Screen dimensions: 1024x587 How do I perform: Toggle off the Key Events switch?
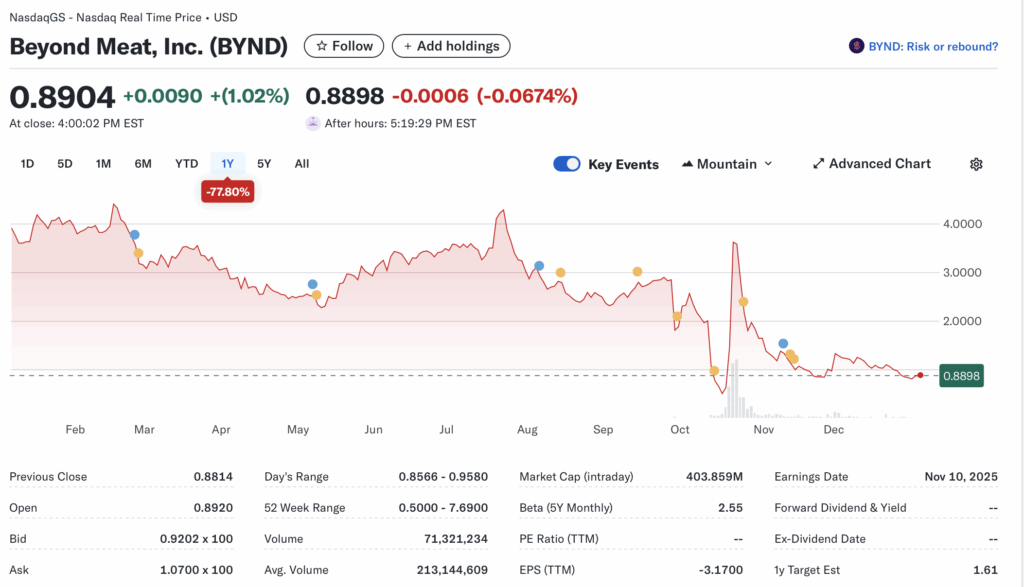566,163
